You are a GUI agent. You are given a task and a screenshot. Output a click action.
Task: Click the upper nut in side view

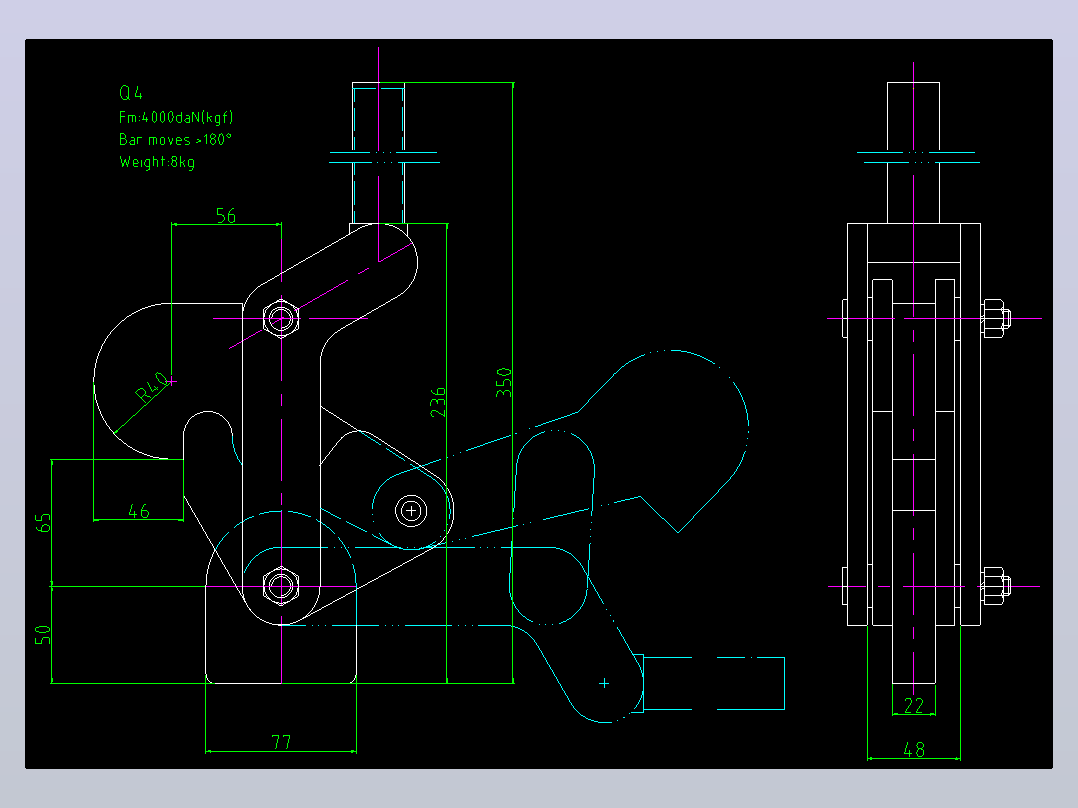996,318
